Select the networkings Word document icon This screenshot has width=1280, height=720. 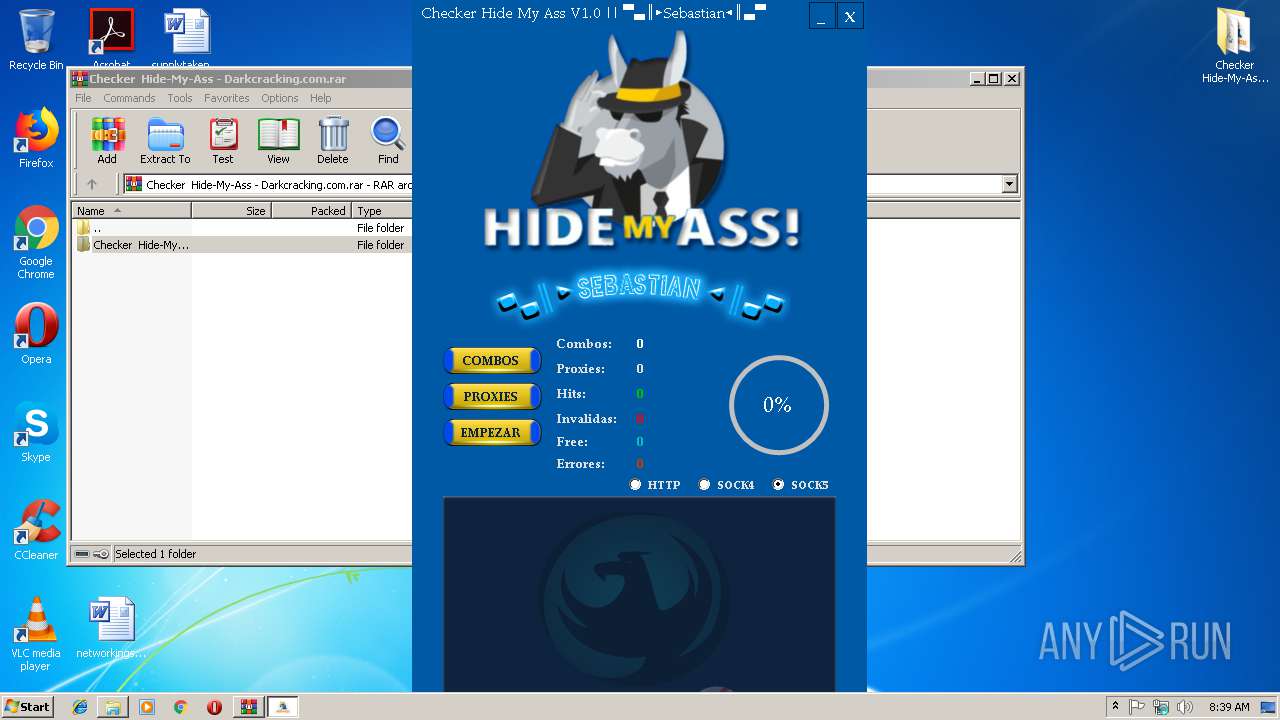(111, 628)
